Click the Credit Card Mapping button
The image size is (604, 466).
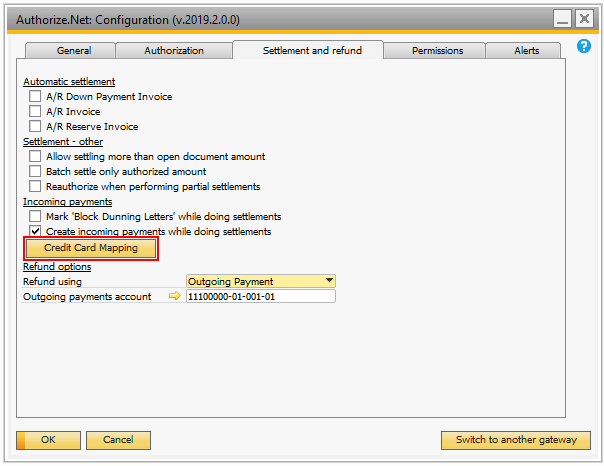[91, 248]
